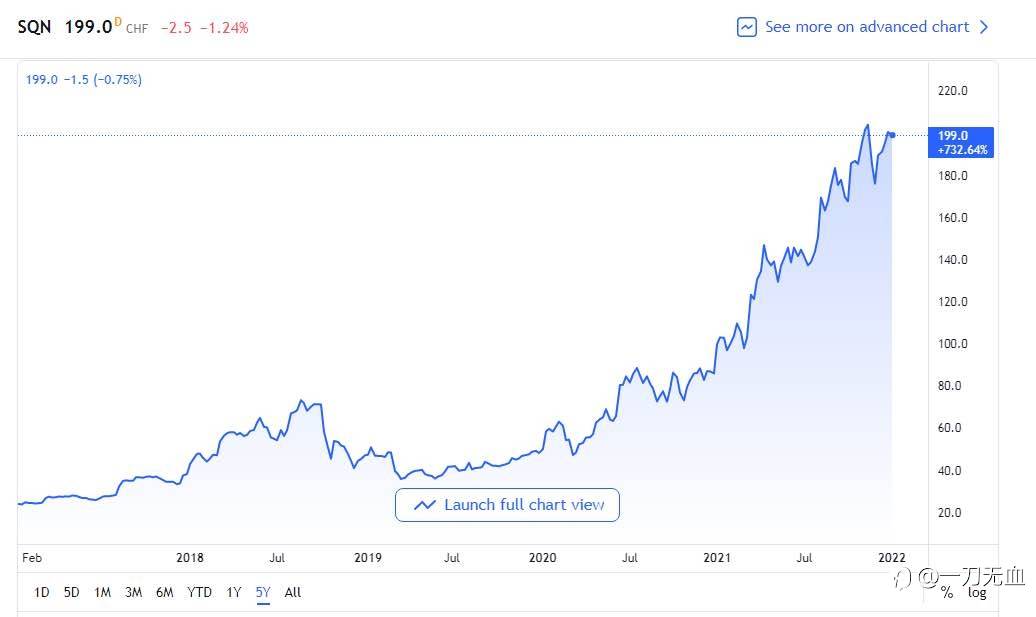The height and width of the screenshot is (617, 1036).
Task: Choose the 1M range
Action: click(x=102, y=592)
